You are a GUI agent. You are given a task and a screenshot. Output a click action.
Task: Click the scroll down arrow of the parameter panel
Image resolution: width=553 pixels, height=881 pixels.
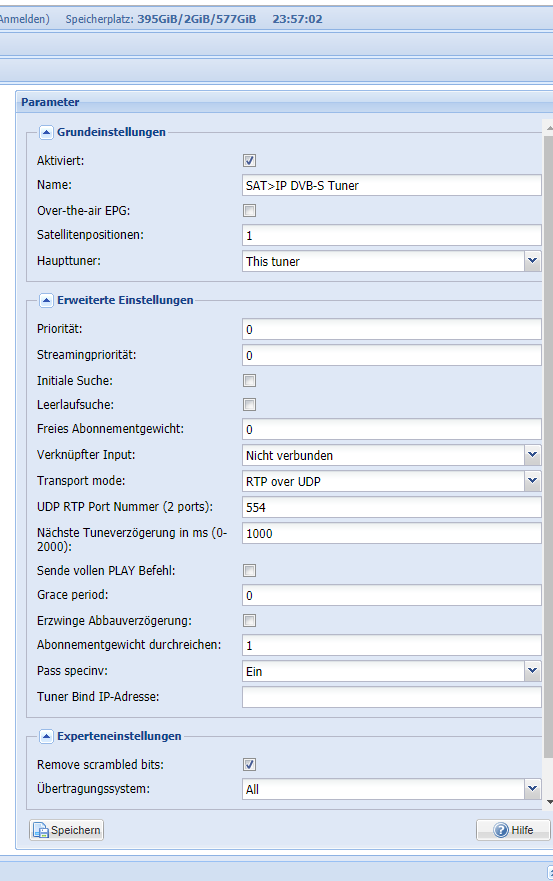tap(549, 802)
